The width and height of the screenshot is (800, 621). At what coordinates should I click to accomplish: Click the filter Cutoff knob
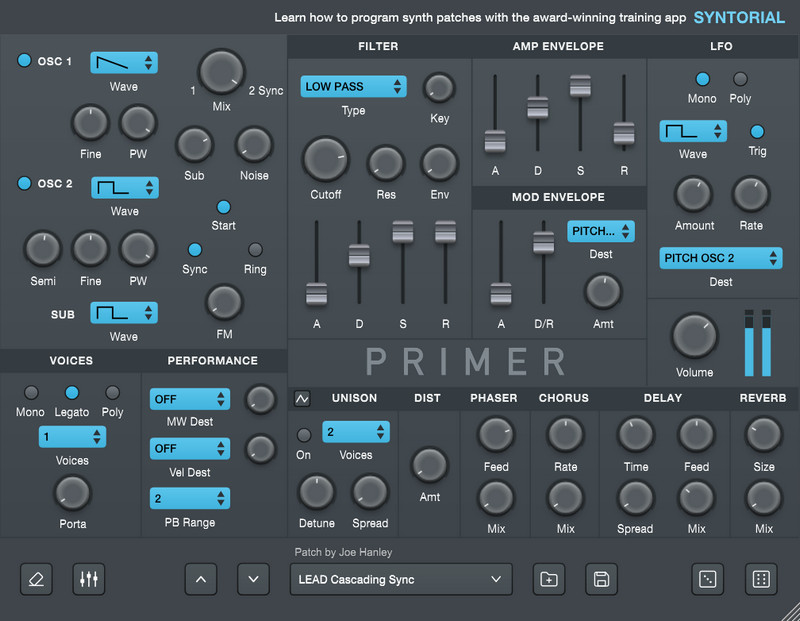coord(326,159)
